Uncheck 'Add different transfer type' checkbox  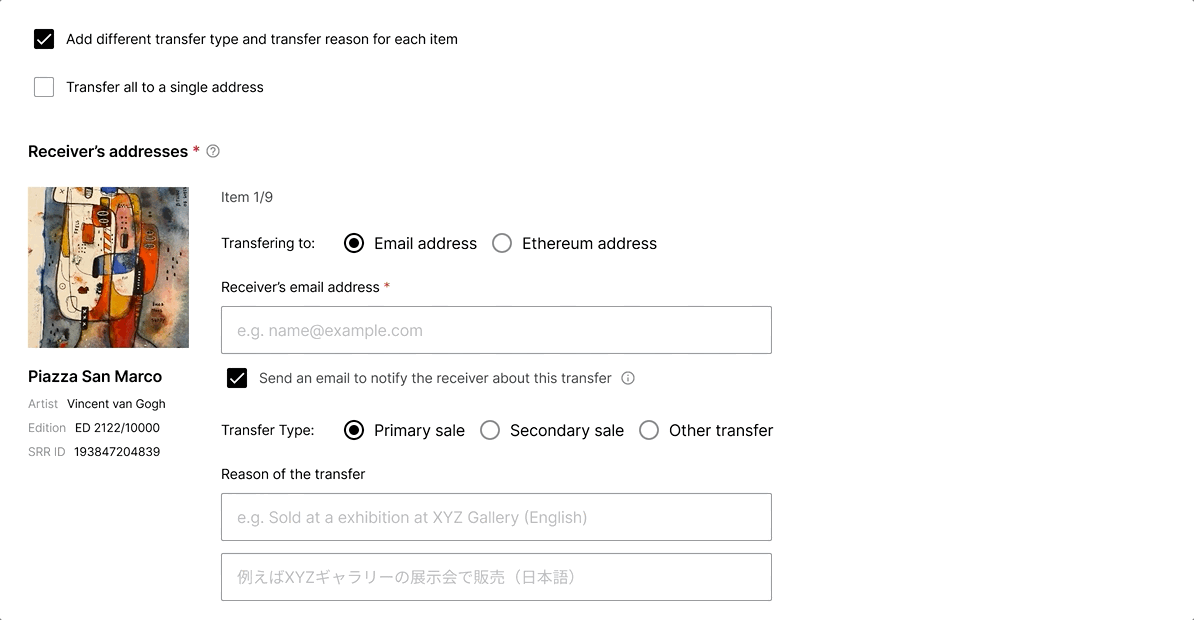[44, 40]
